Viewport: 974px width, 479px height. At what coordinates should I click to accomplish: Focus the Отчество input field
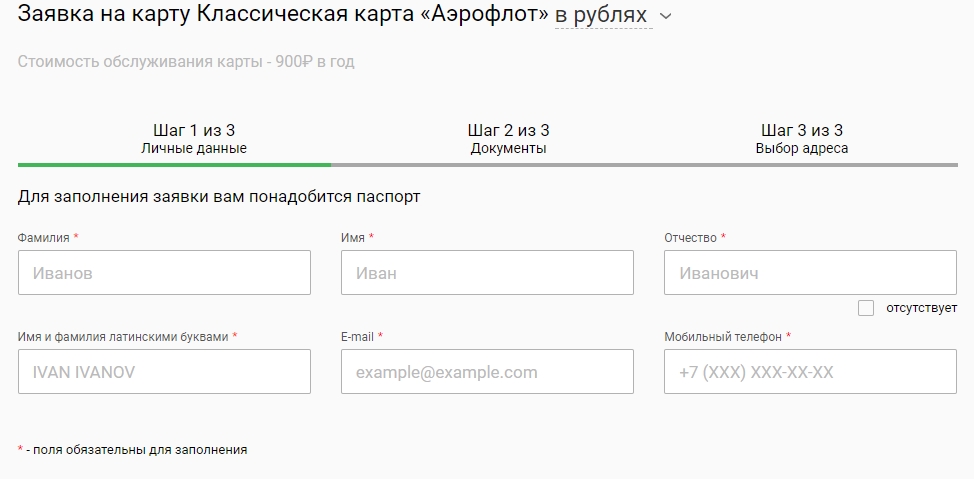coord(810,273)
